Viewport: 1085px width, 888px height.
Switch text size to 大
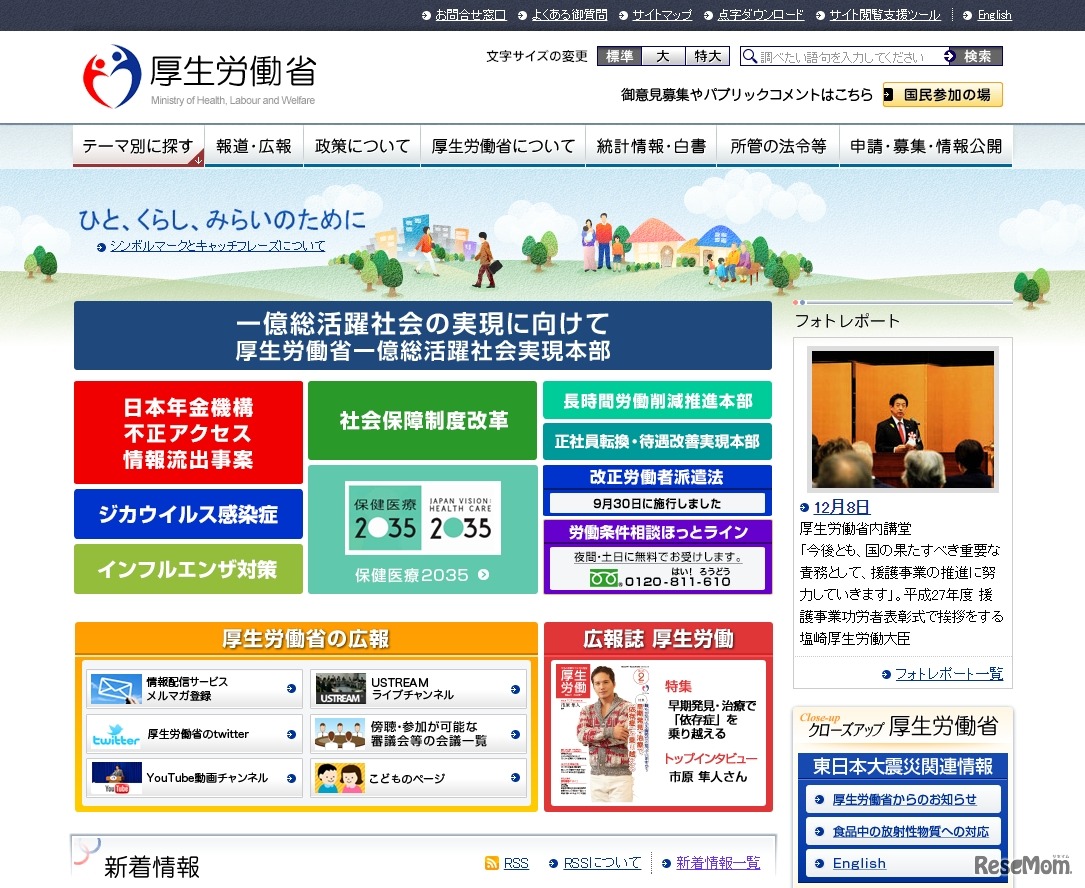pyautogui.click(x=663, y=57)
